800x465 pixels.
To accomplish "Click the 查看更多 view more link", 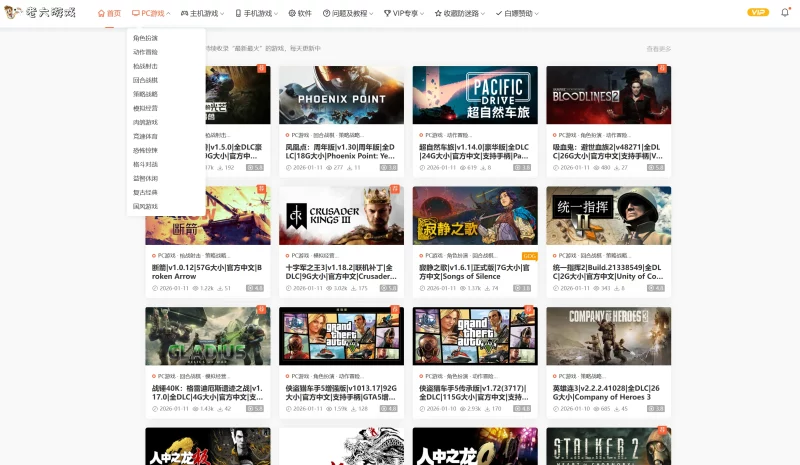I will tap(659, 49).
